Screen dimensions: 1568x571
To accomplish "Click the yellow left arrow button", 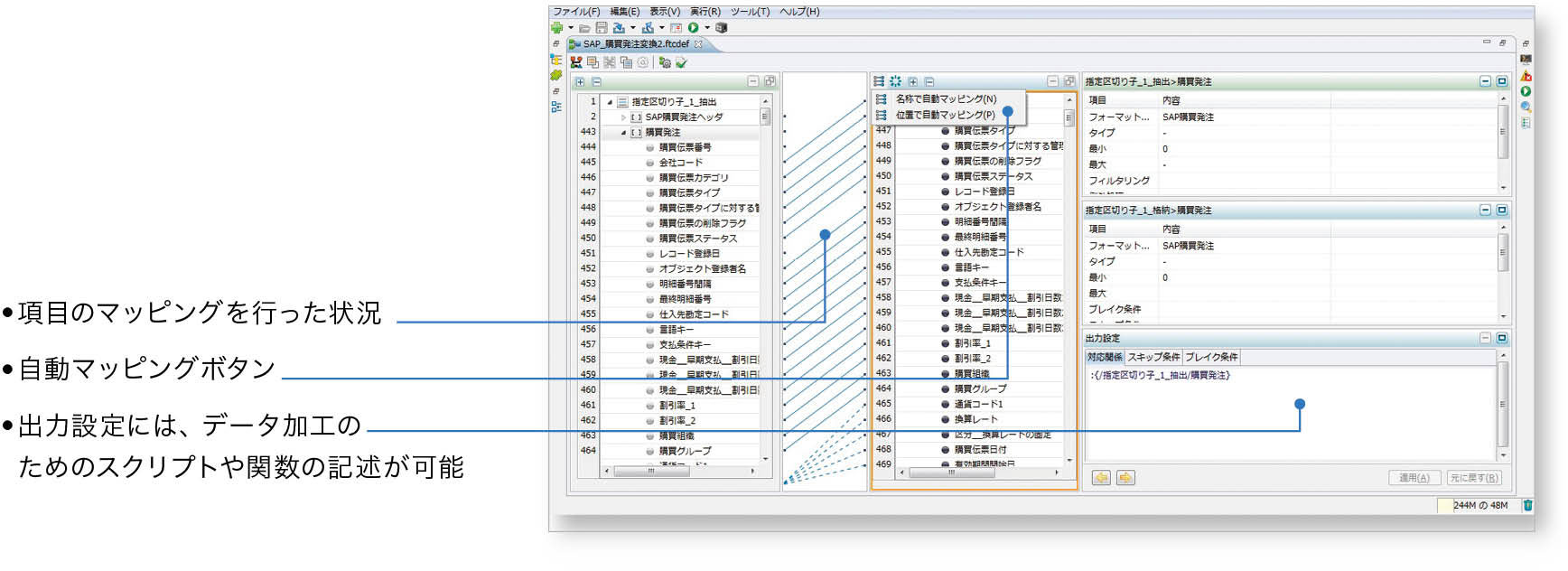I will (1101, 478).
